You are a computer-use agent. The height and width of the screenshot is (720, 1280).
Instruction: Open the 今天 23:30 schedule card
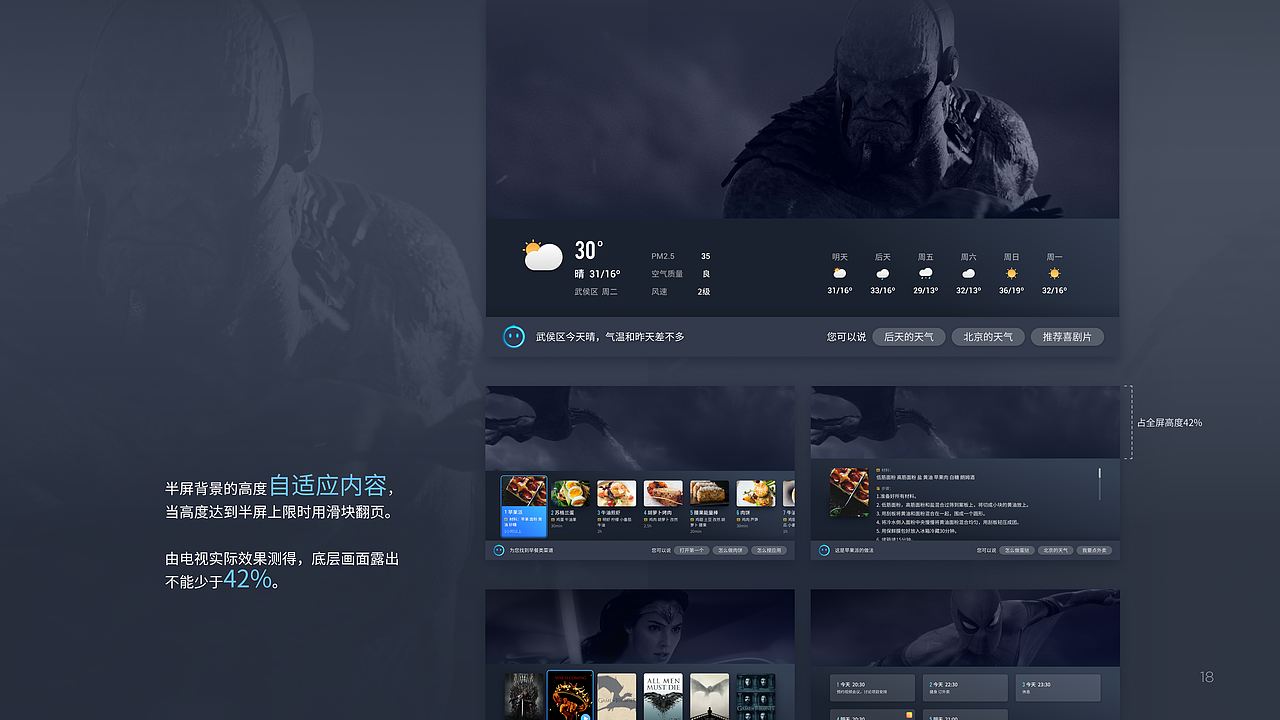click(1058, 688)
